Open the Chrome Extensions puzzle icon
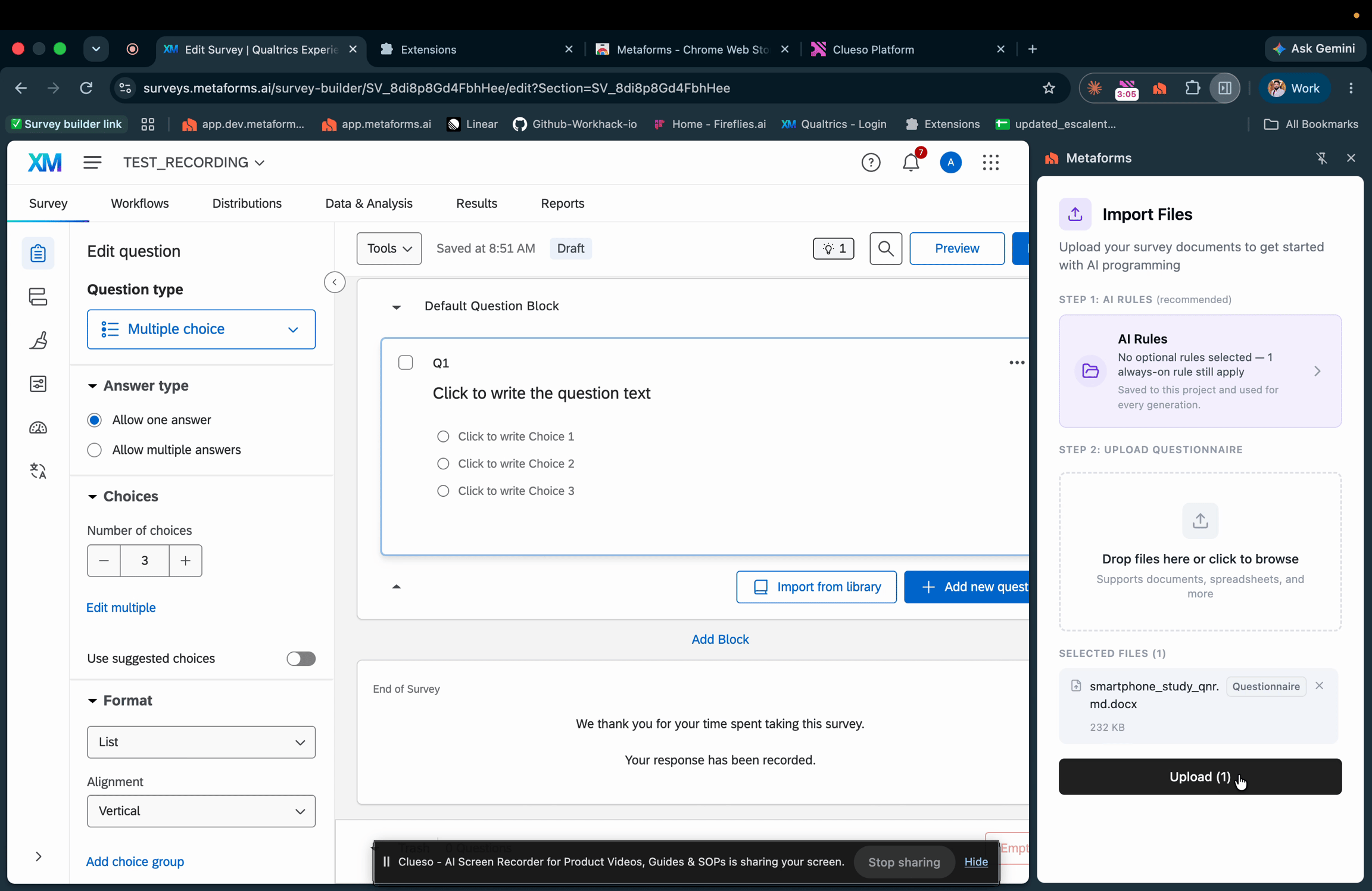 1192,88
